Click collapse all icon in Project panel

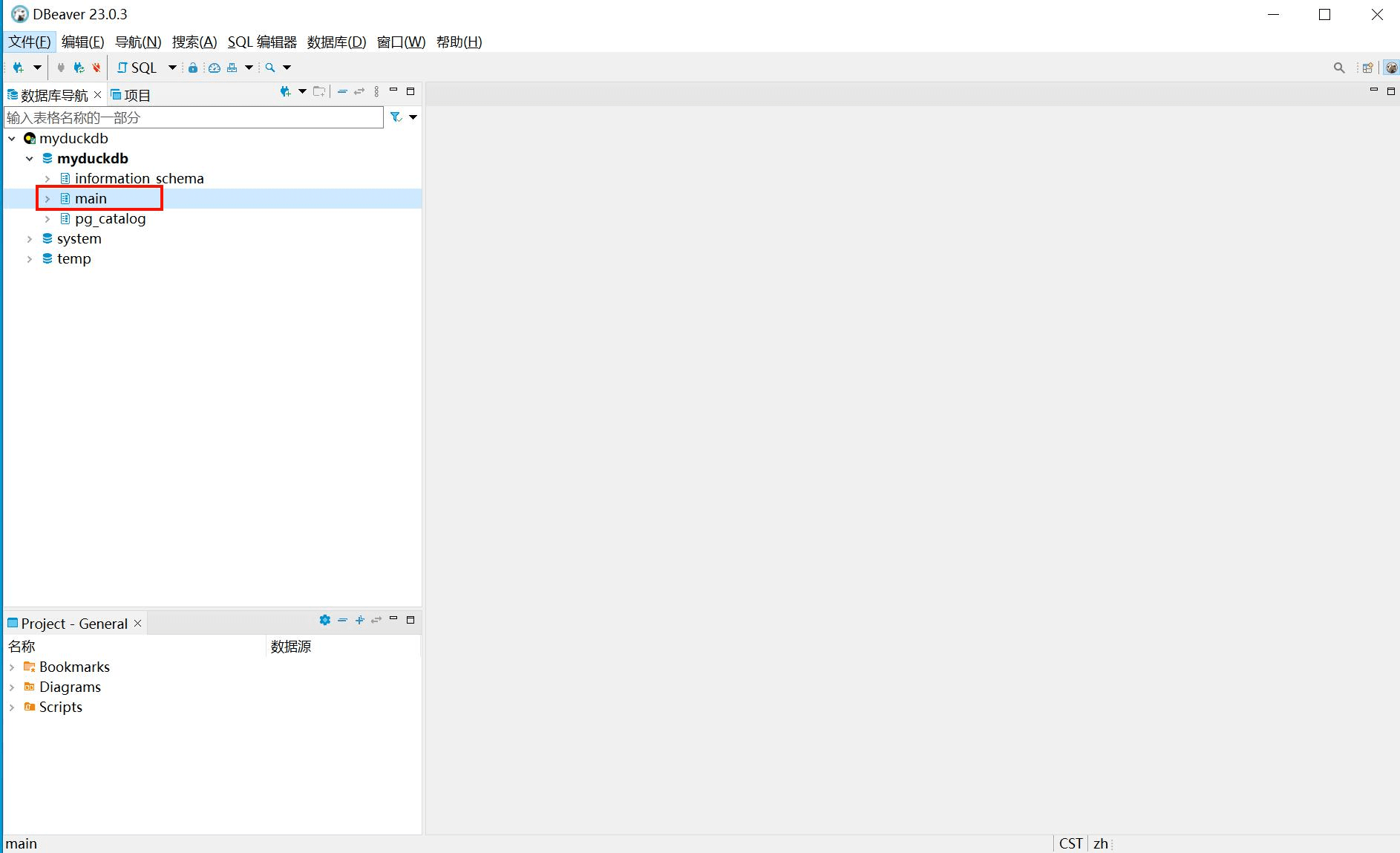(342, 620)
